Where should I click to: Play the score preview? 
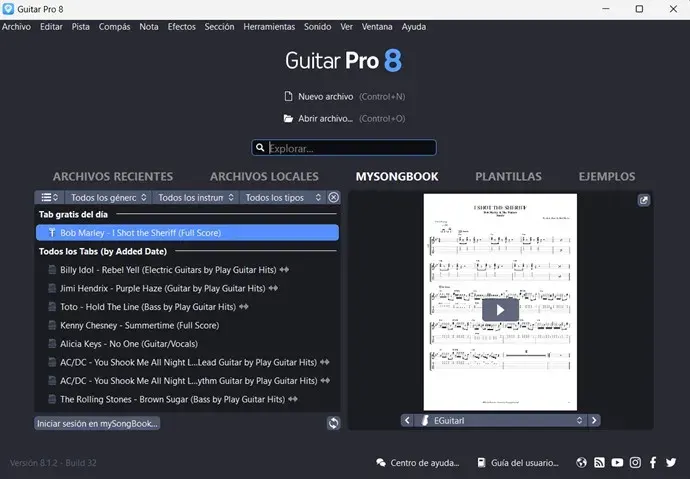point(500,310)
